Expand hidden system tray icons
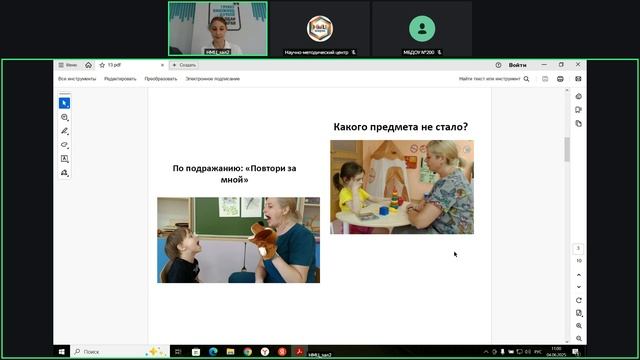640x360 pixels. (486, 351)
